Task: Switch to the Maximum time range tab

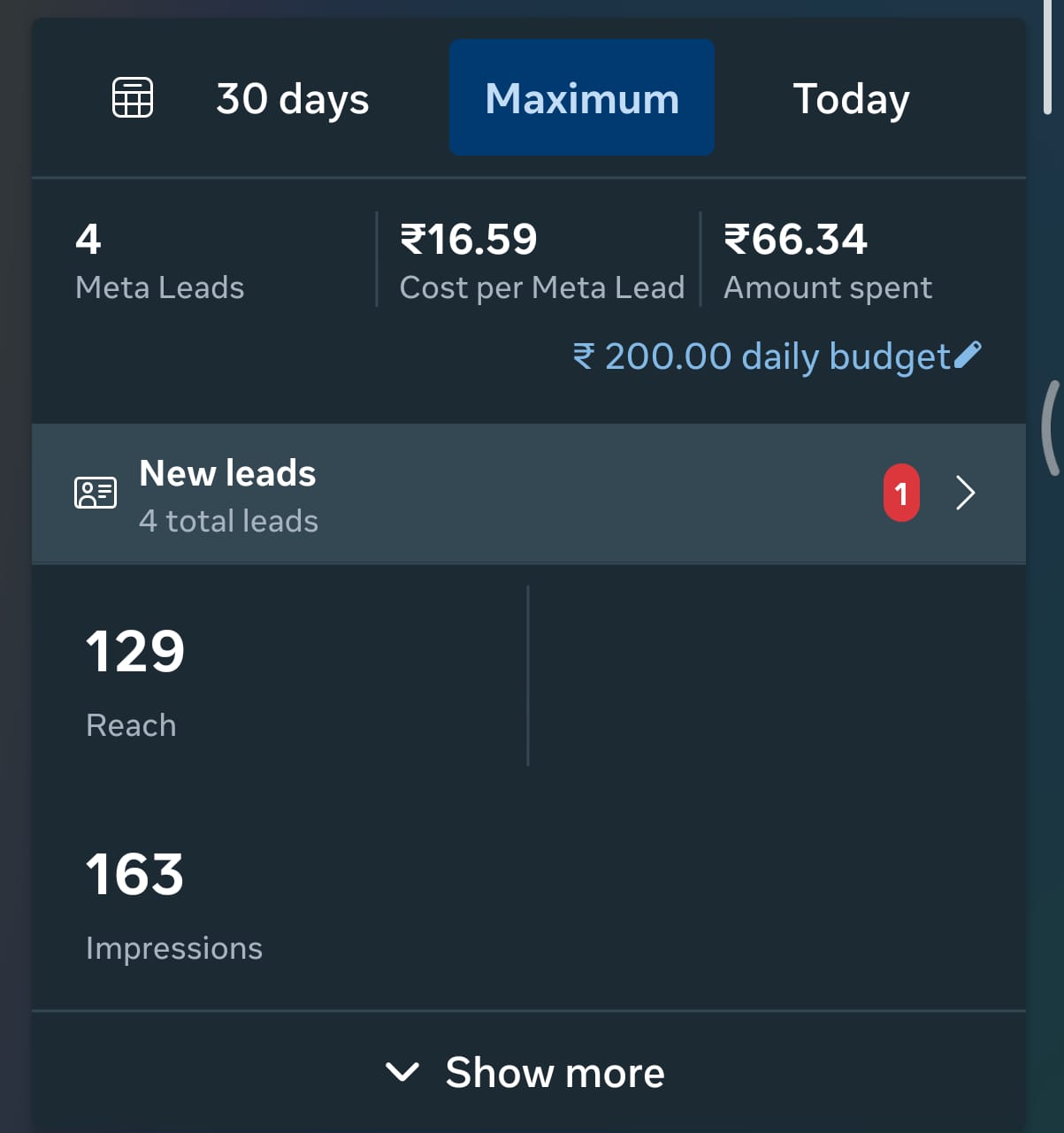Action: click(582, 98)
